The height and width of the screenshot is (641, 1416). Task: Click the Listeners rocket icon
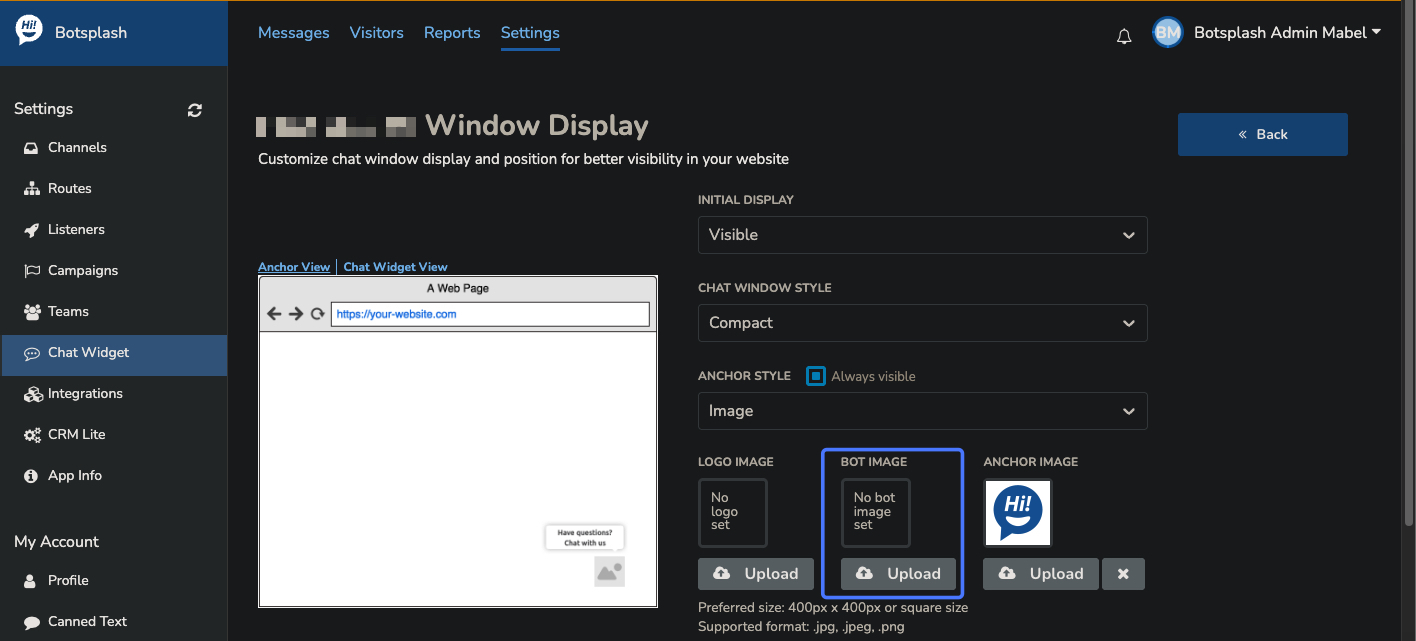(x=31, y=230)
